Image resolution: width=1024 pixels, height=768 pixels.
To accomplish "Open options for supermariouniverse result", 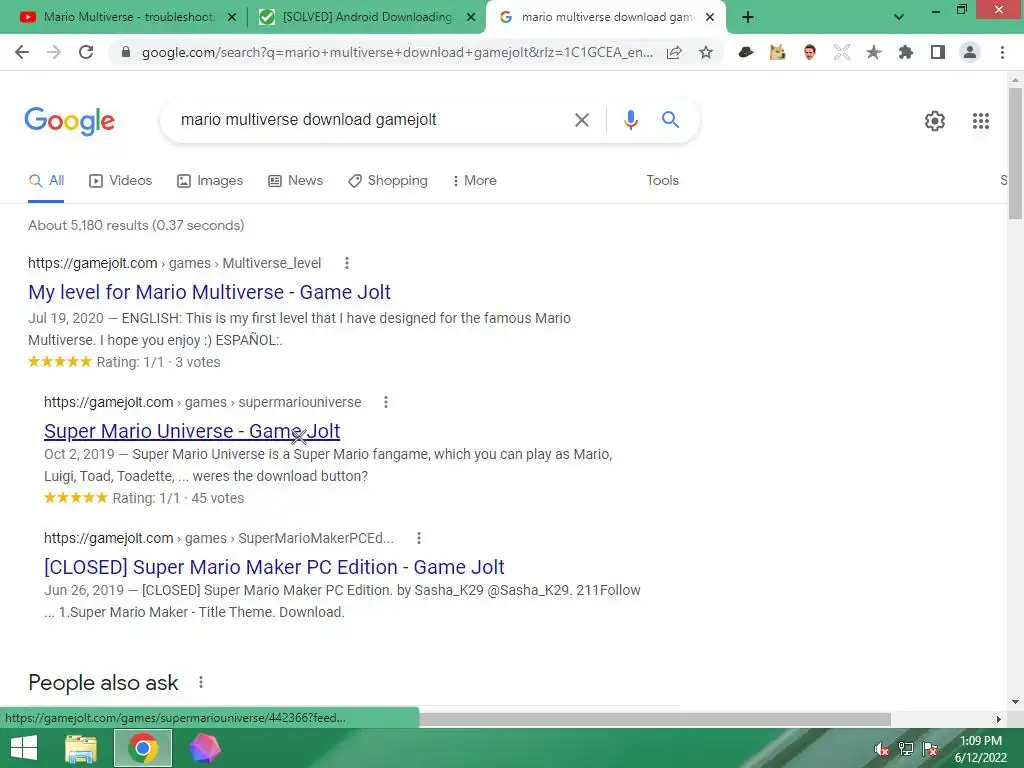I will pyautogui.click(x=386, y=402).
